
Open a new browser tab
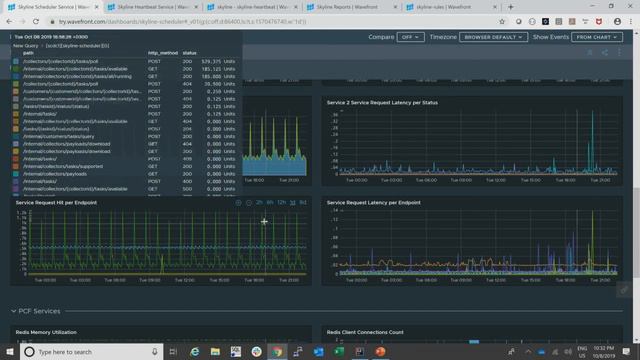[x=511, y=7]
